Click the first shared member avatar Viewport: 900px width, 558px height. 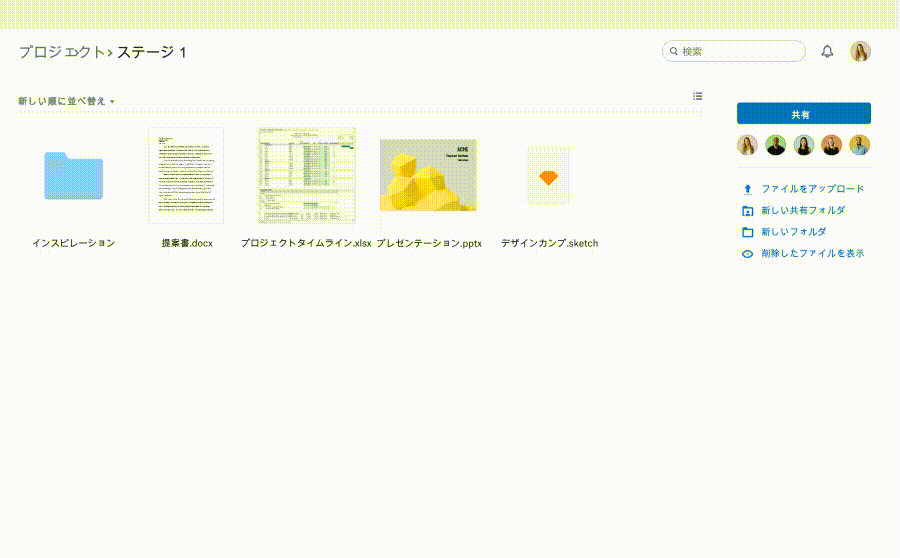click(747, 146)
